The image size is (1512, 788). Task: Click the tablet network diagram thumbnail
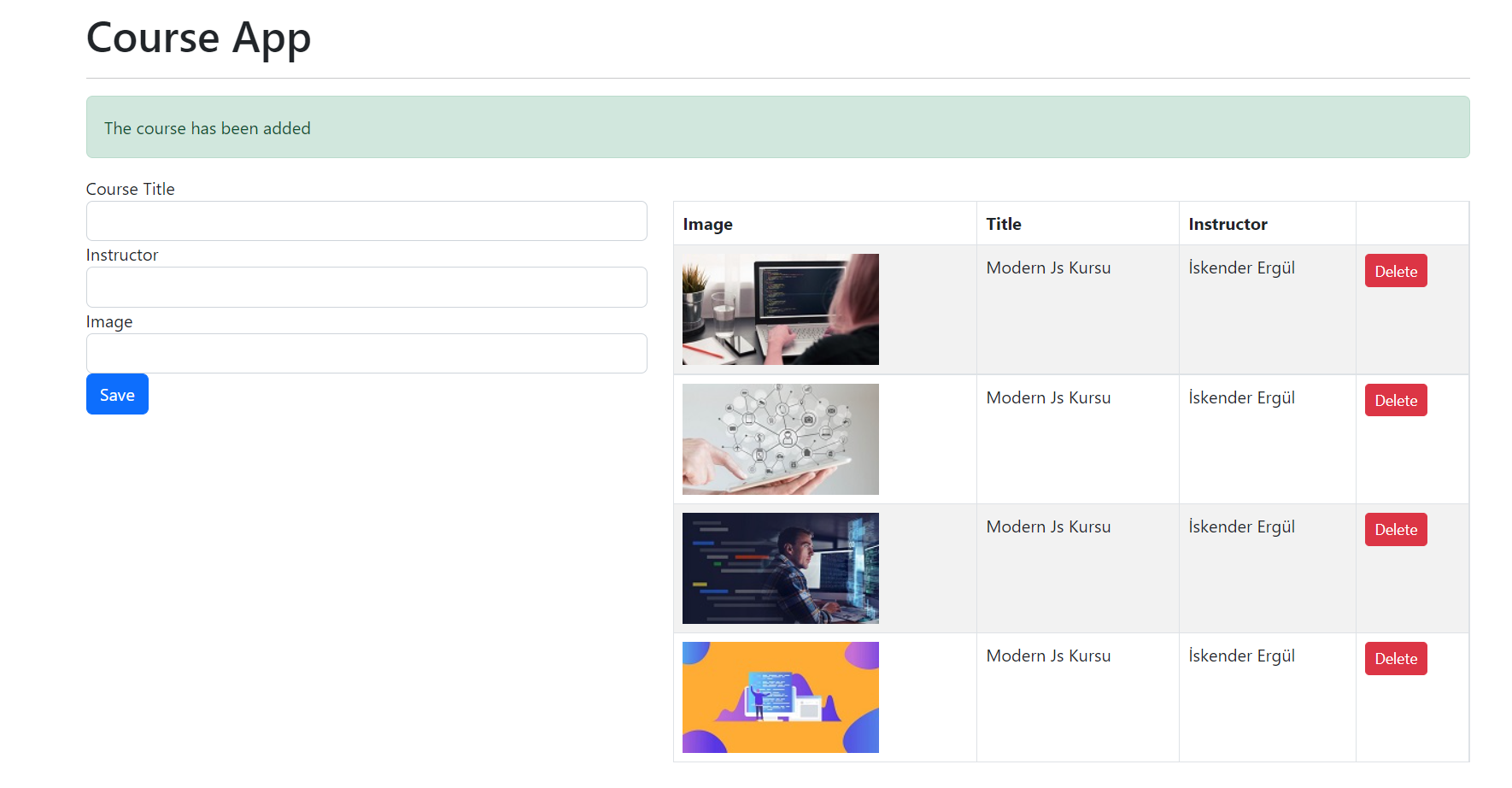point(780,438)
